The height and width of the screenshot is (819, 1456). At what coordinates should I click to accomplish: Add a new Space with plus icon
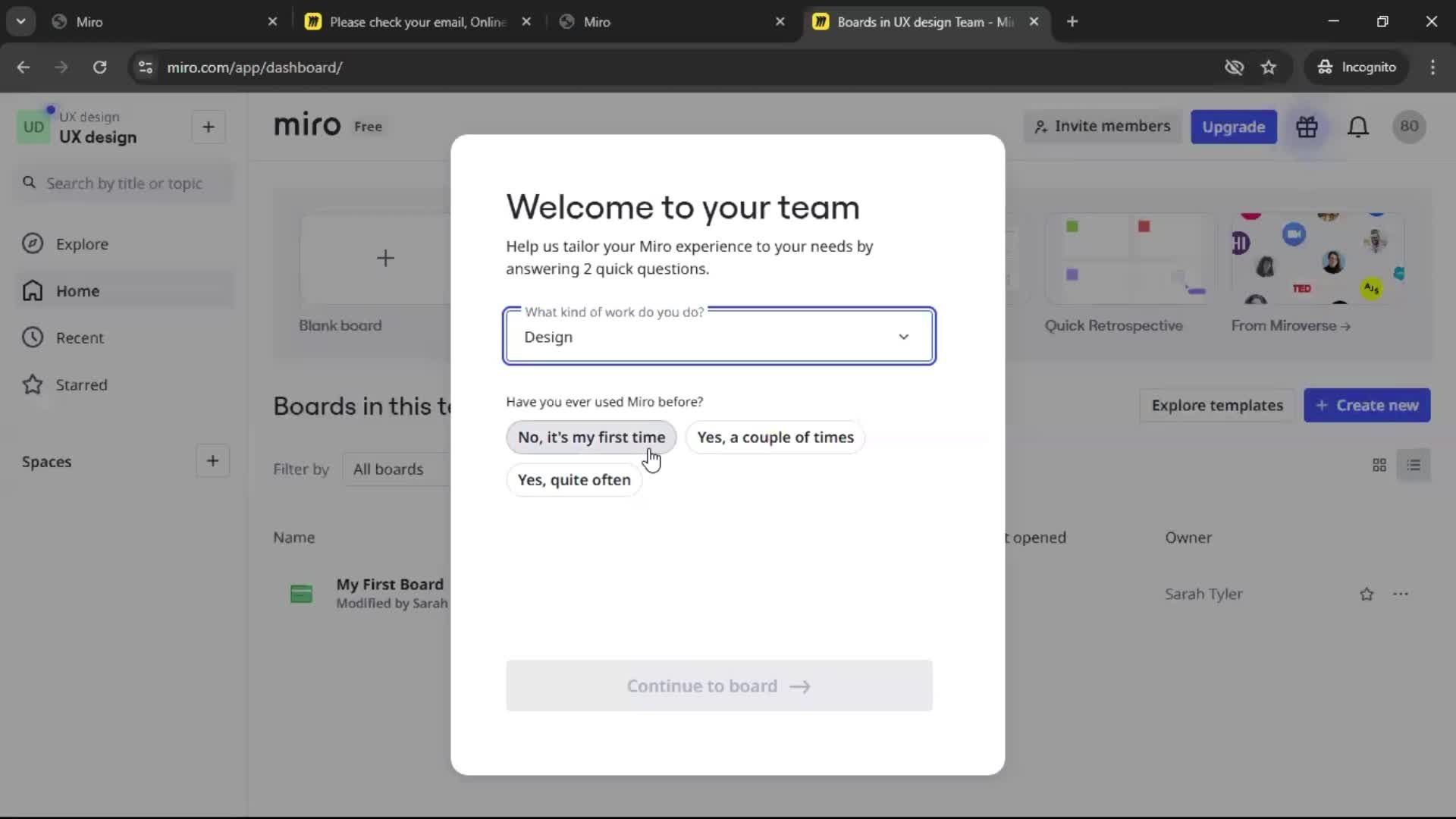(x=212, y=461)
